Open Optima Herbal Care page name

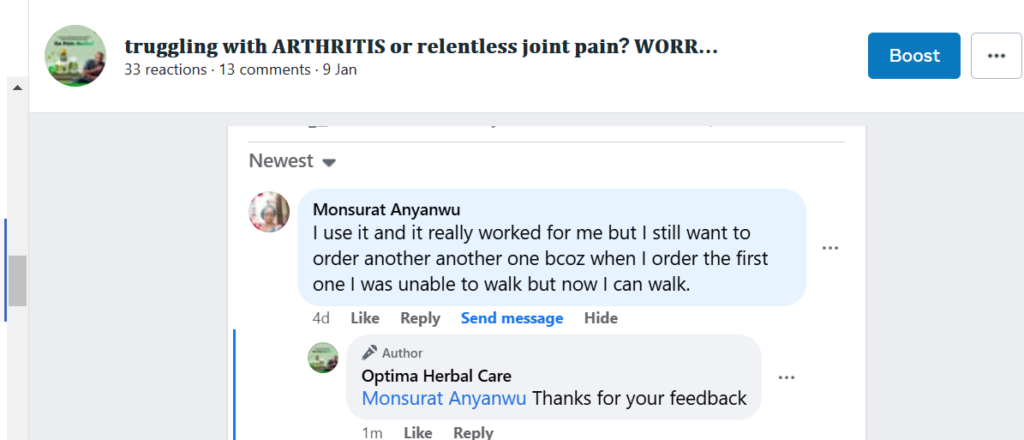(x=436, y=376)
